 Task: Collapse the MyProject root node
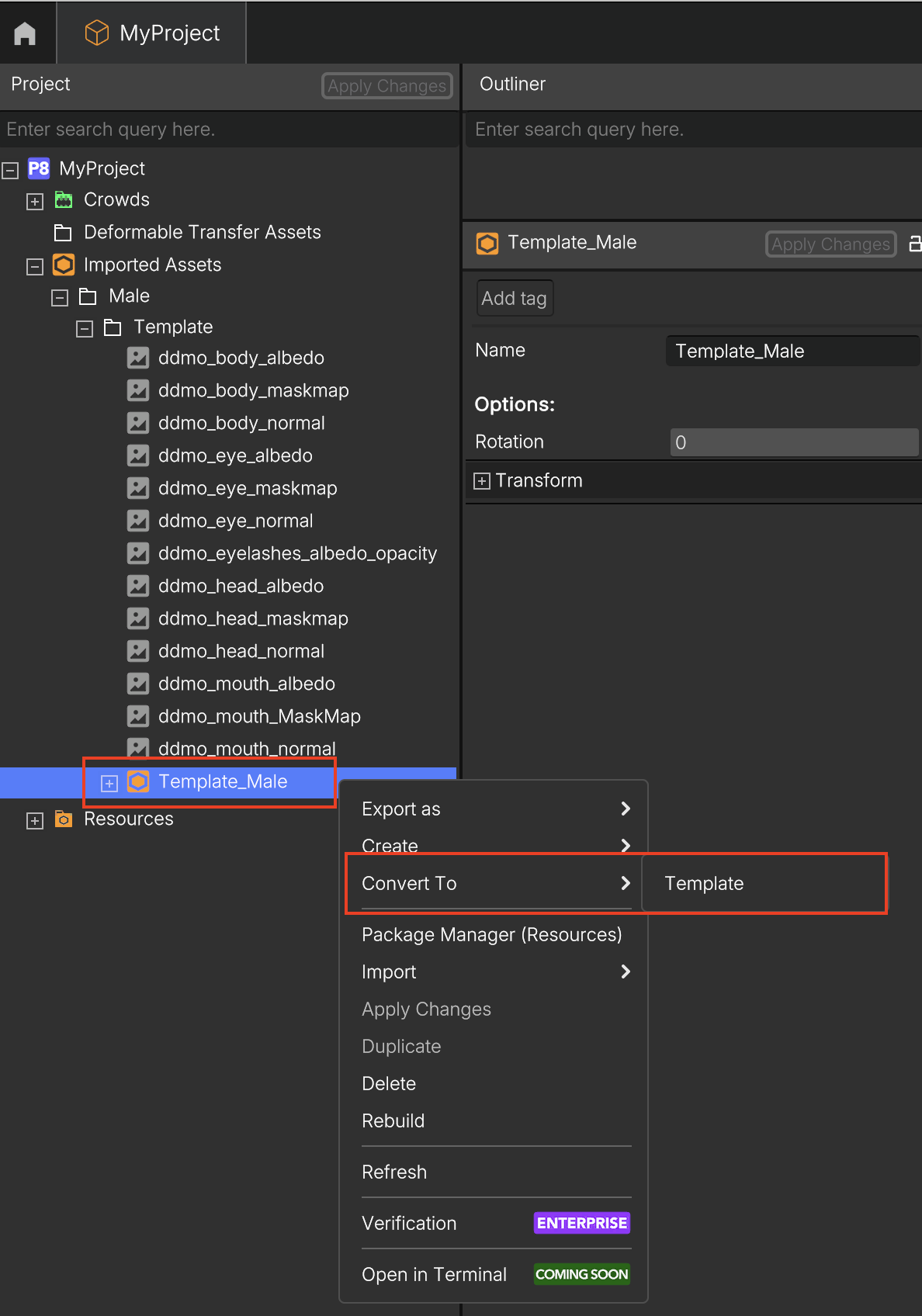(10, 171)
